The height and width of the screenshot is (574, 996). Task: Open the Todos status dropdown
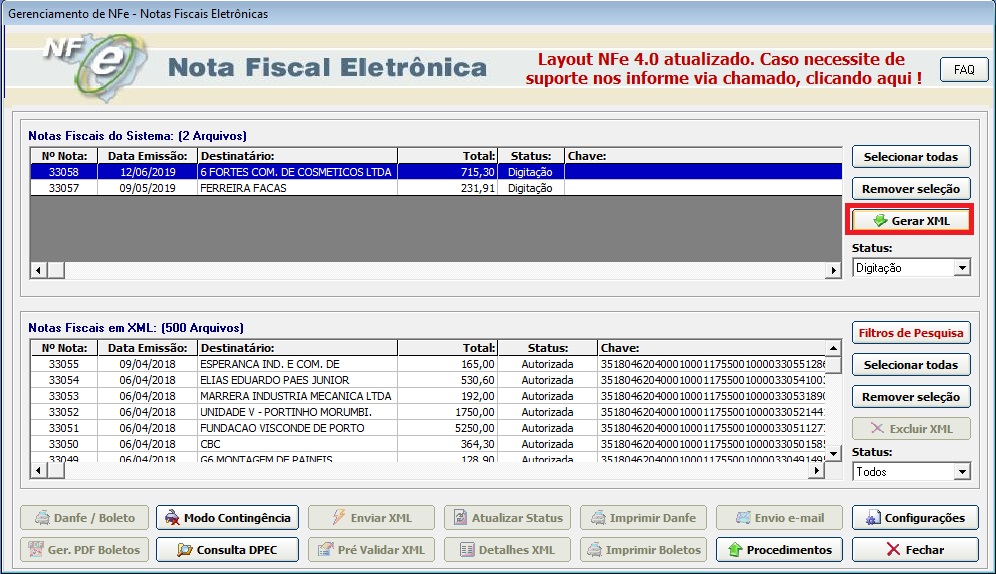(962, 472)
